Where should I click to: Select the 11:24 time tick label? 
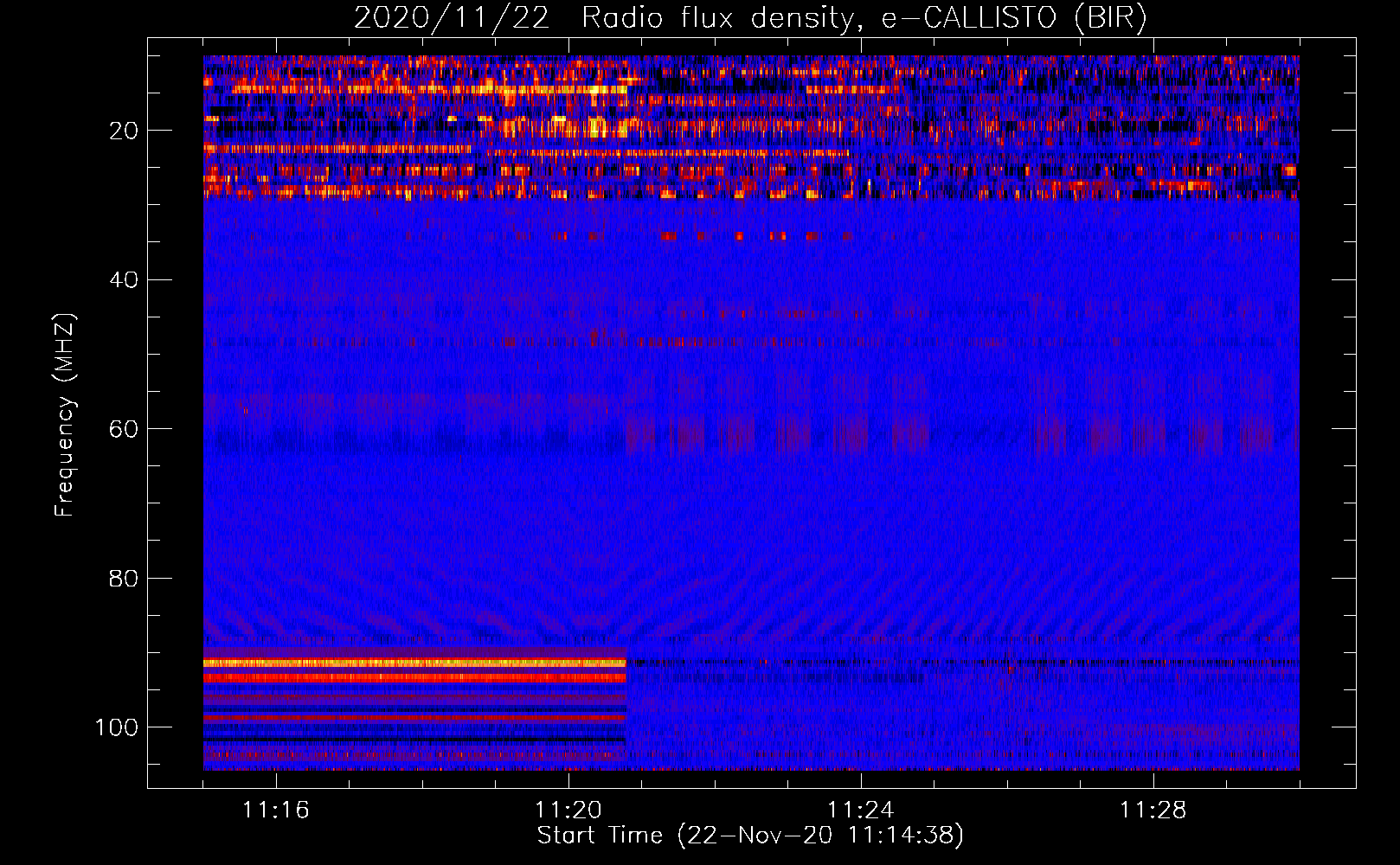(861, 811)
